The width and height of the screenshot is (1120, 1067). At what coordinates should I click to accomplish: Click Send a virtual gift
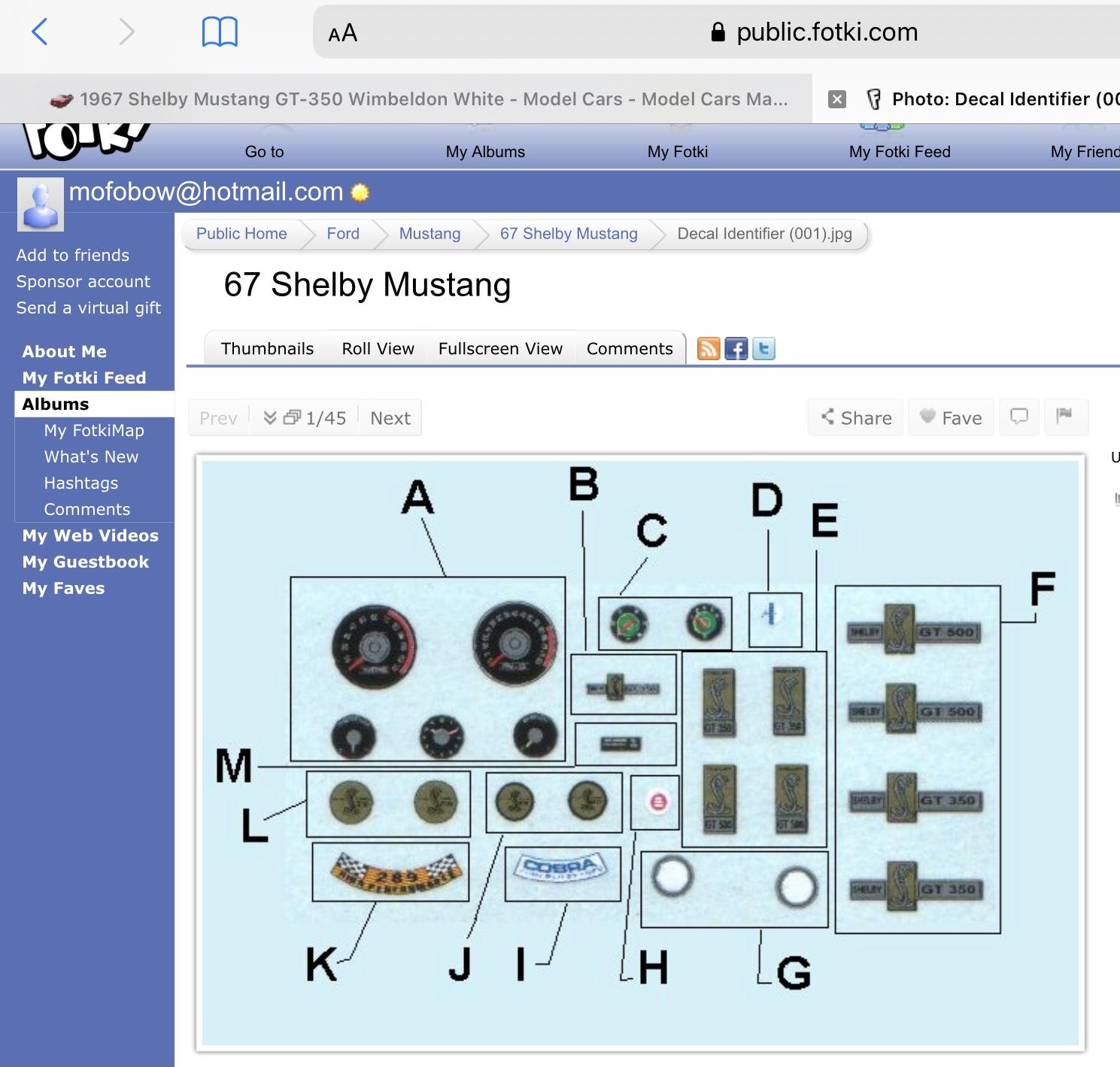(89, 308)
